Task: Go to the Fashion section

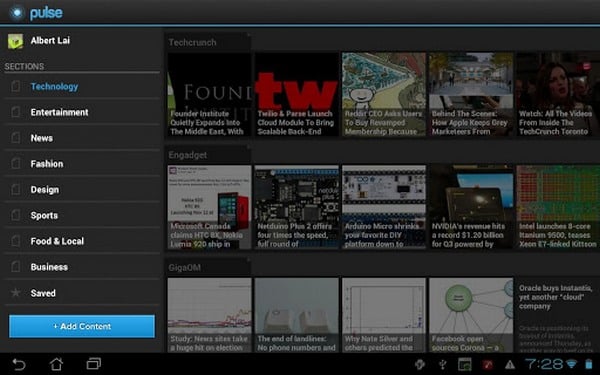Action: [x=82, y=164]
